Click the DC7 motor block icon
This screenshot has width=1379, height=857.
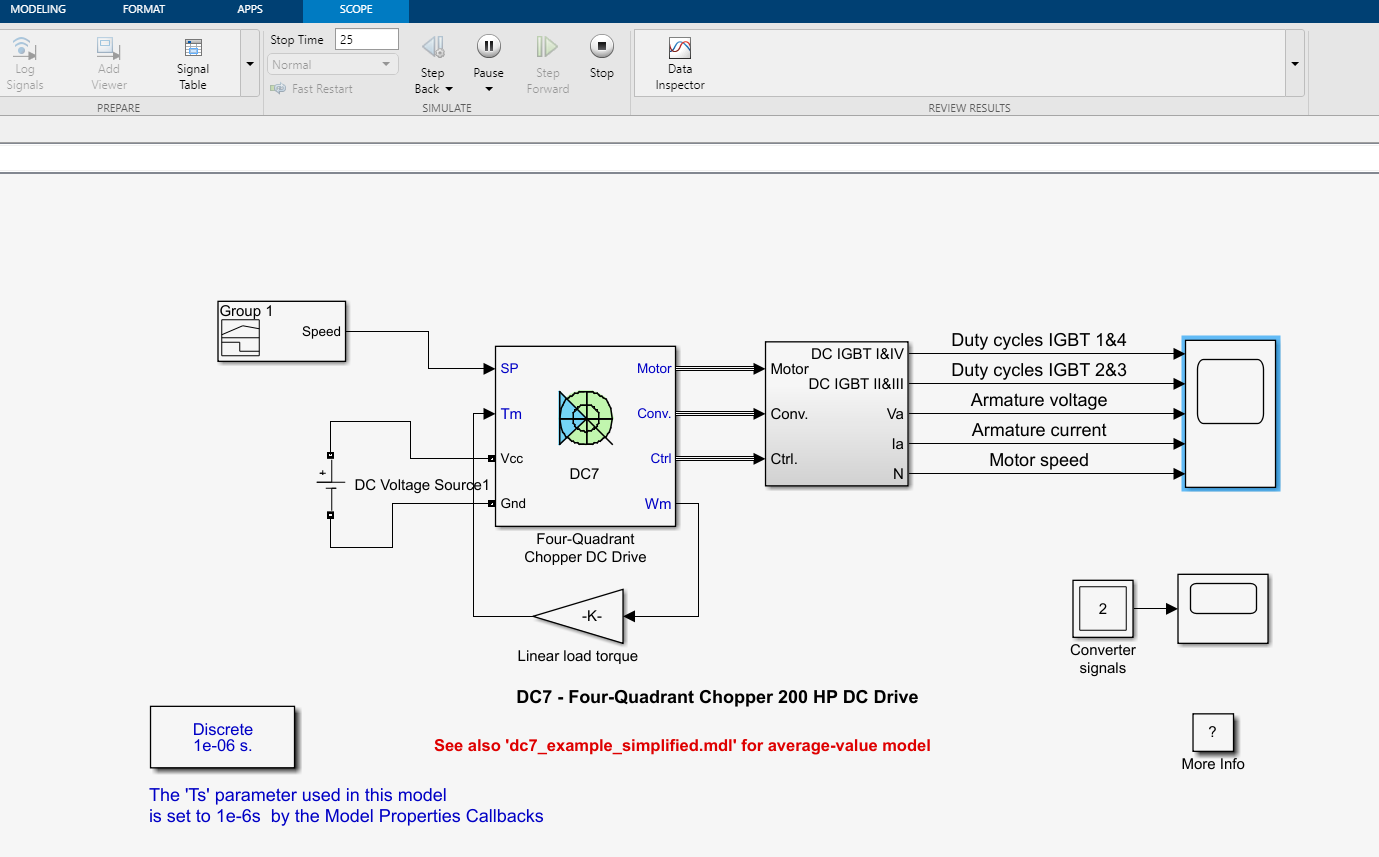[x=585, y=418]
